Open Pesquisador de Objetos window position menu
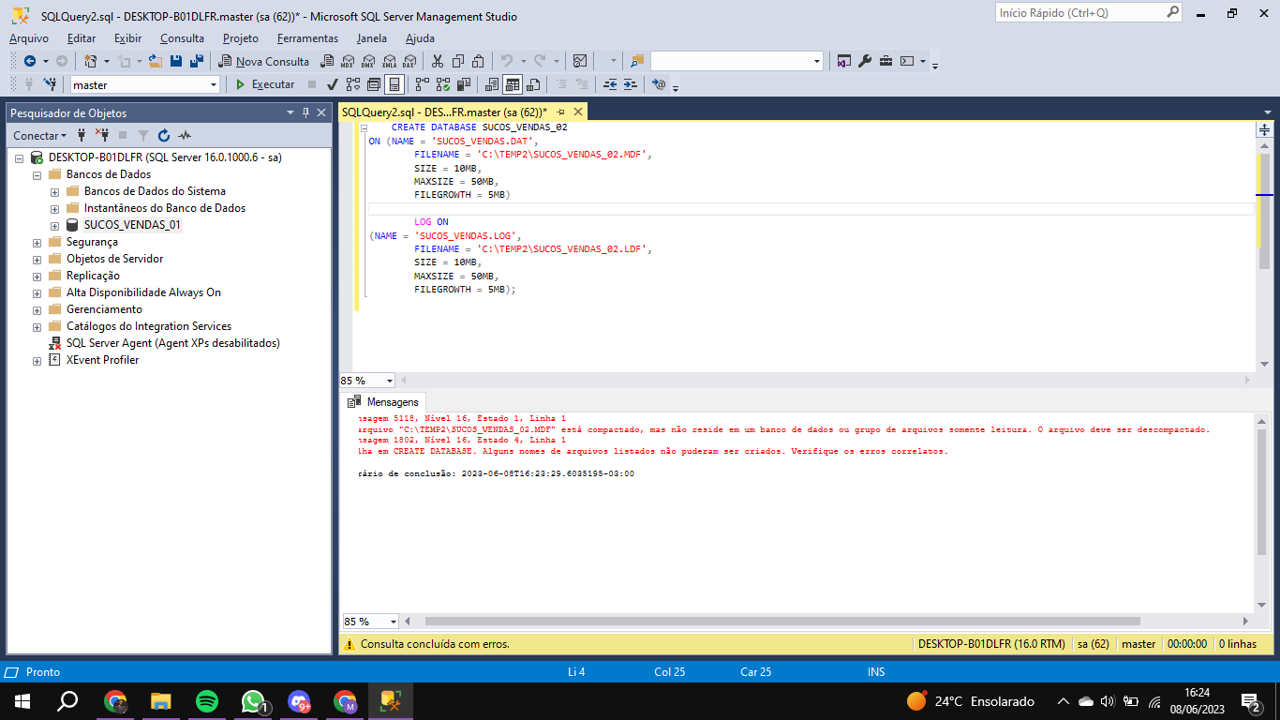 (290, 113)
